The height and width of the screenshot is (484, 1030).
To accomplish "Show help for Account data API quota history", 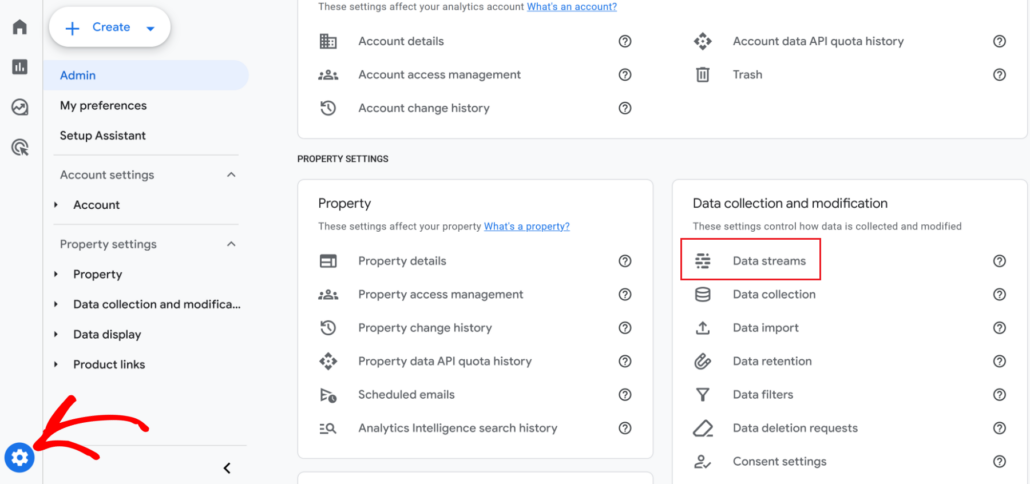I will [x=999, y=41].
